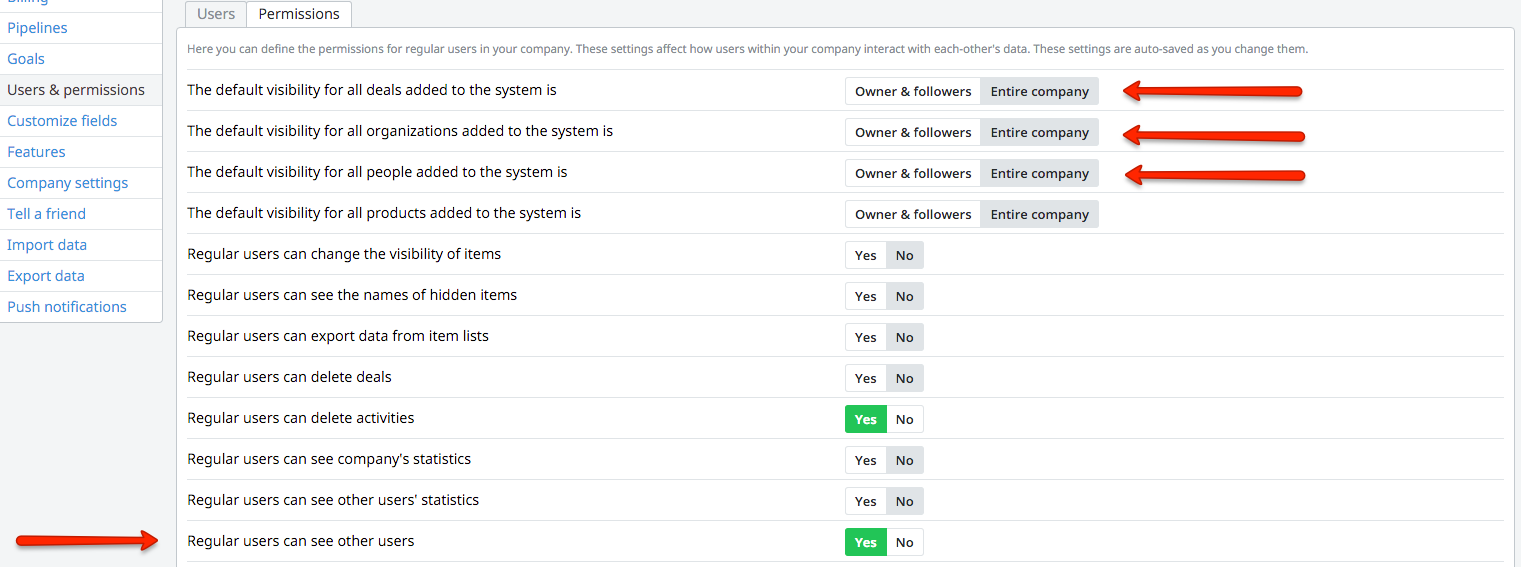This screenshot has width=1521, height=567.
Task: Set organizations visibility to Entire company
Action: pyautogui.click(x=1040, y=132)
